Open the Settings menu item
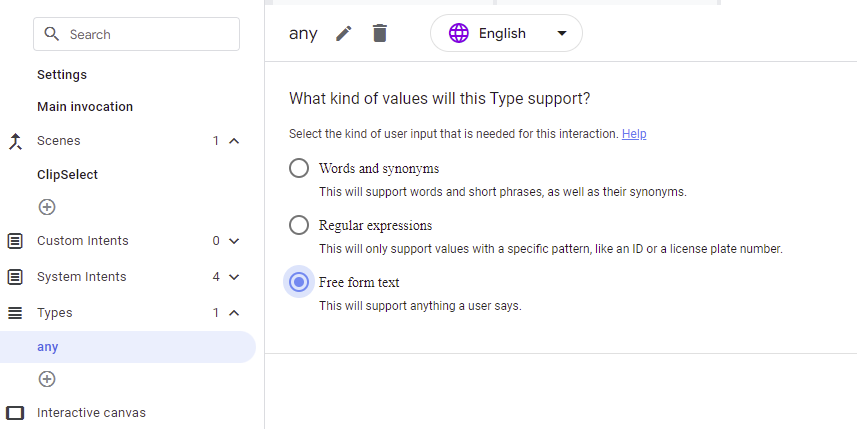 62,75
